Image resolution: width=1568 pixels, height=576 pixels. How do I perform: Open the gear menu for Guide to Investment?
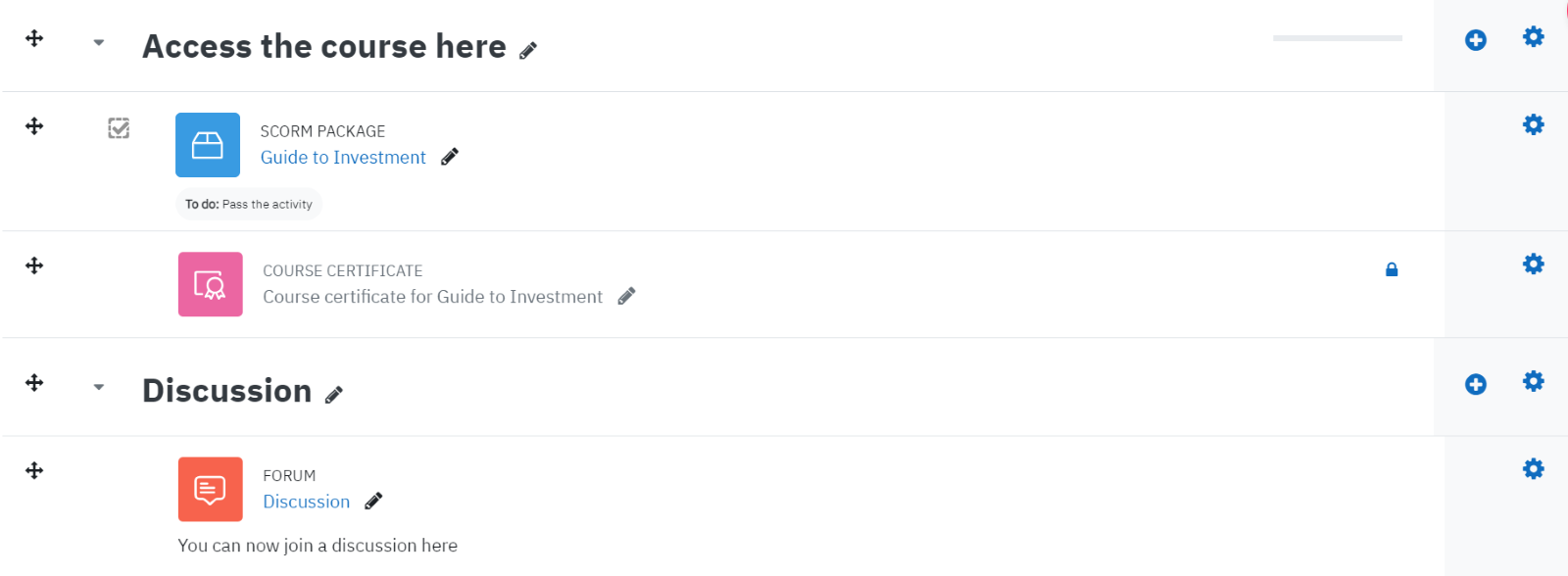[1534, 124]
